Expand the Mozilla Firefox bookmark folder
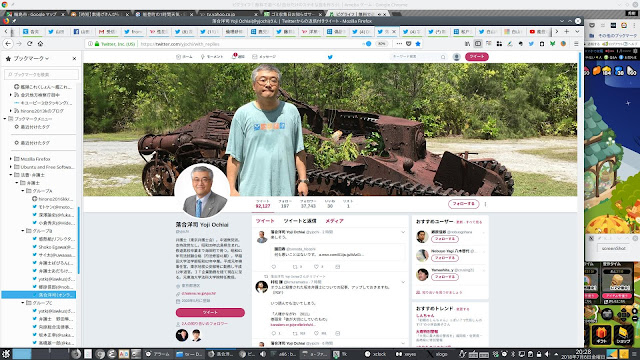Image resolution: width=640 pixels, height=360 pixels. point(11,159)
